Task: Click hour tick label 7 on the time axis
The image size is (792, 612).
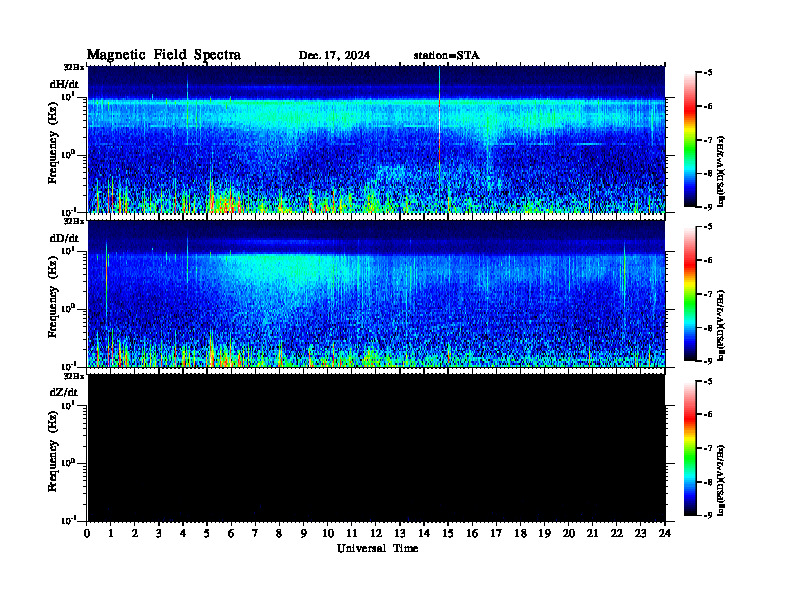Action: pyautogui.click(x=256, y=534)
